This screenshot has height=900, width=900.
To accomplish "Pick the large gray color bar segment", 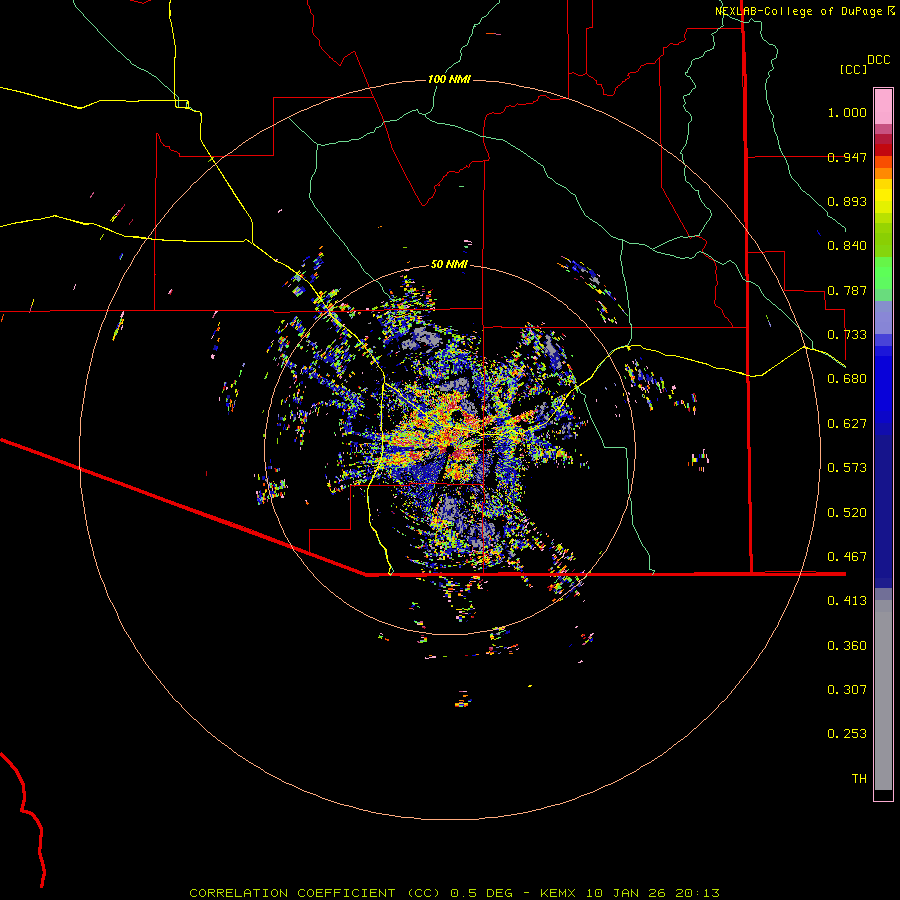I will click(883, 695).
